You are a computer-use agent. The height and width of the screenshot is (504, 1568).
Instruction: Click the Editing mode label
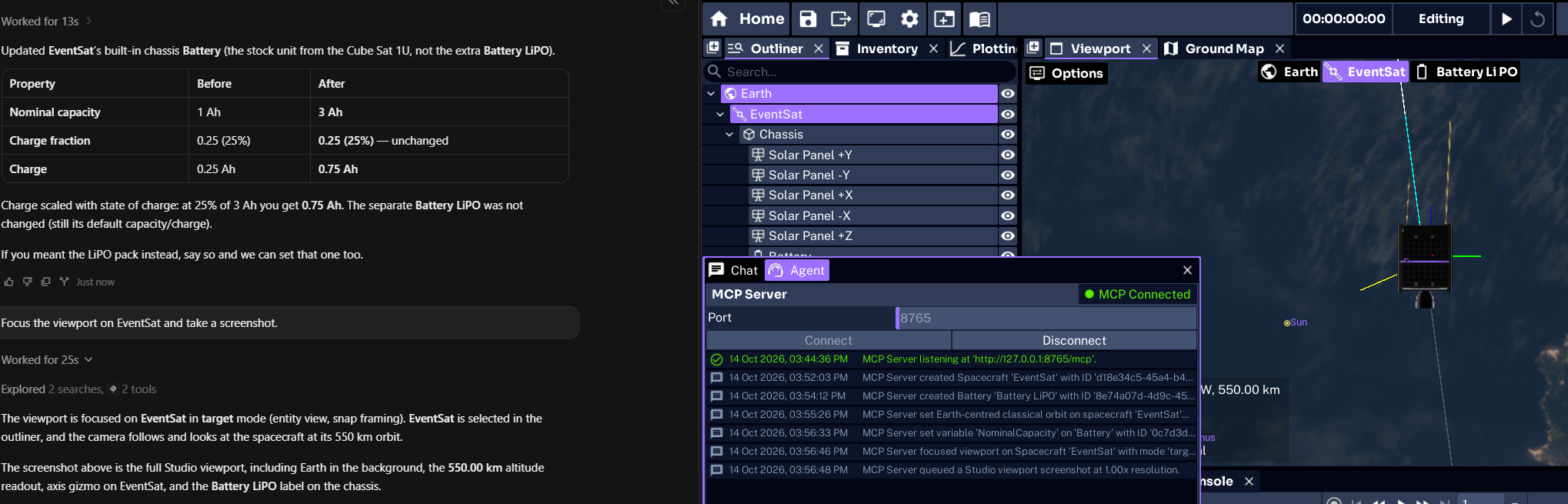click(x=1441, y=18)
